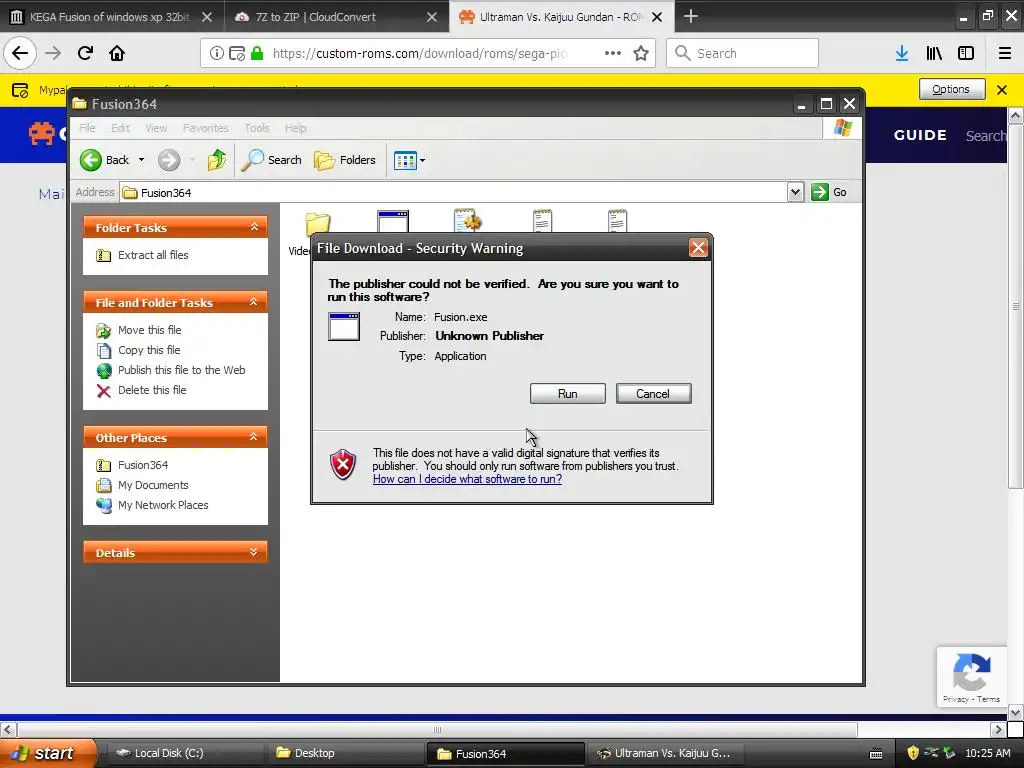
Task: Click the green padlock in the URL bar
Action: (x=257, y=53)
